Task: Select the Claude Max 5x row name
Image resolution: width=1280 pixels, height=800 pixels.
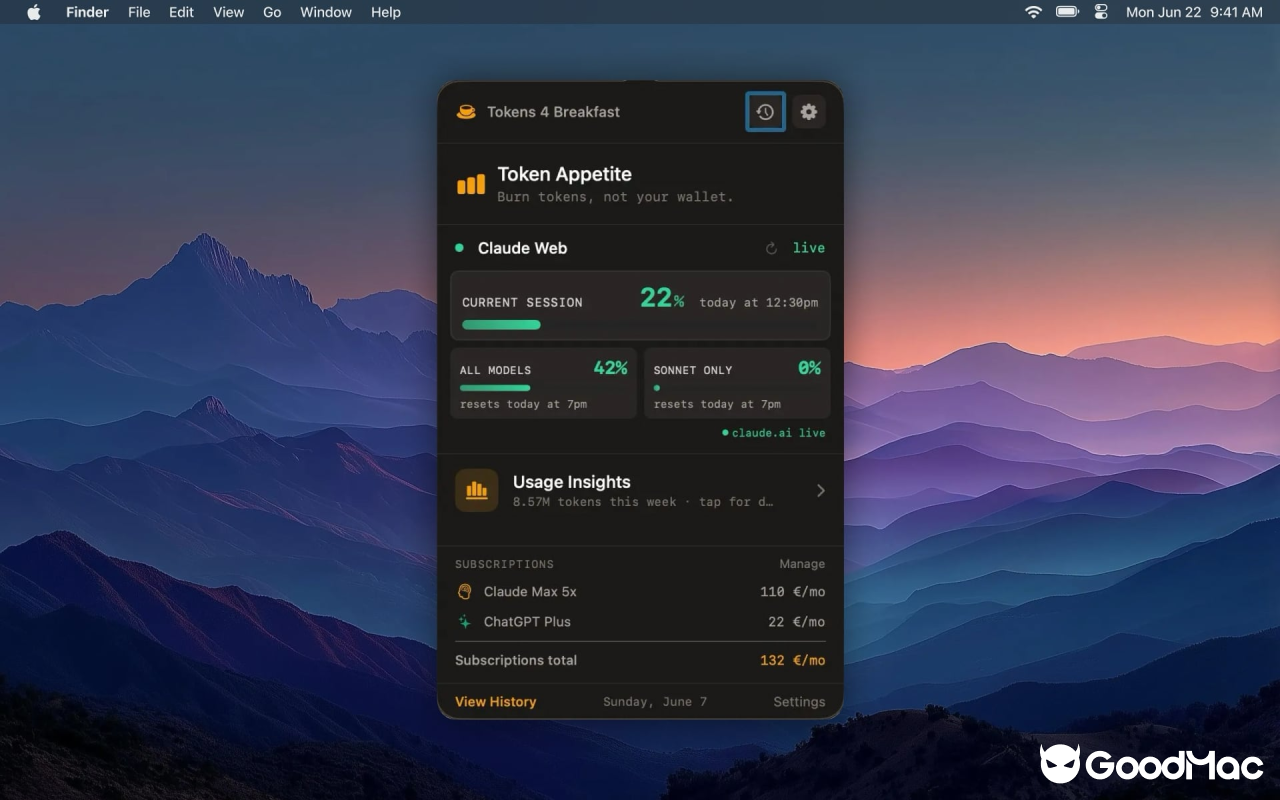Action: [x=530, y=592]
